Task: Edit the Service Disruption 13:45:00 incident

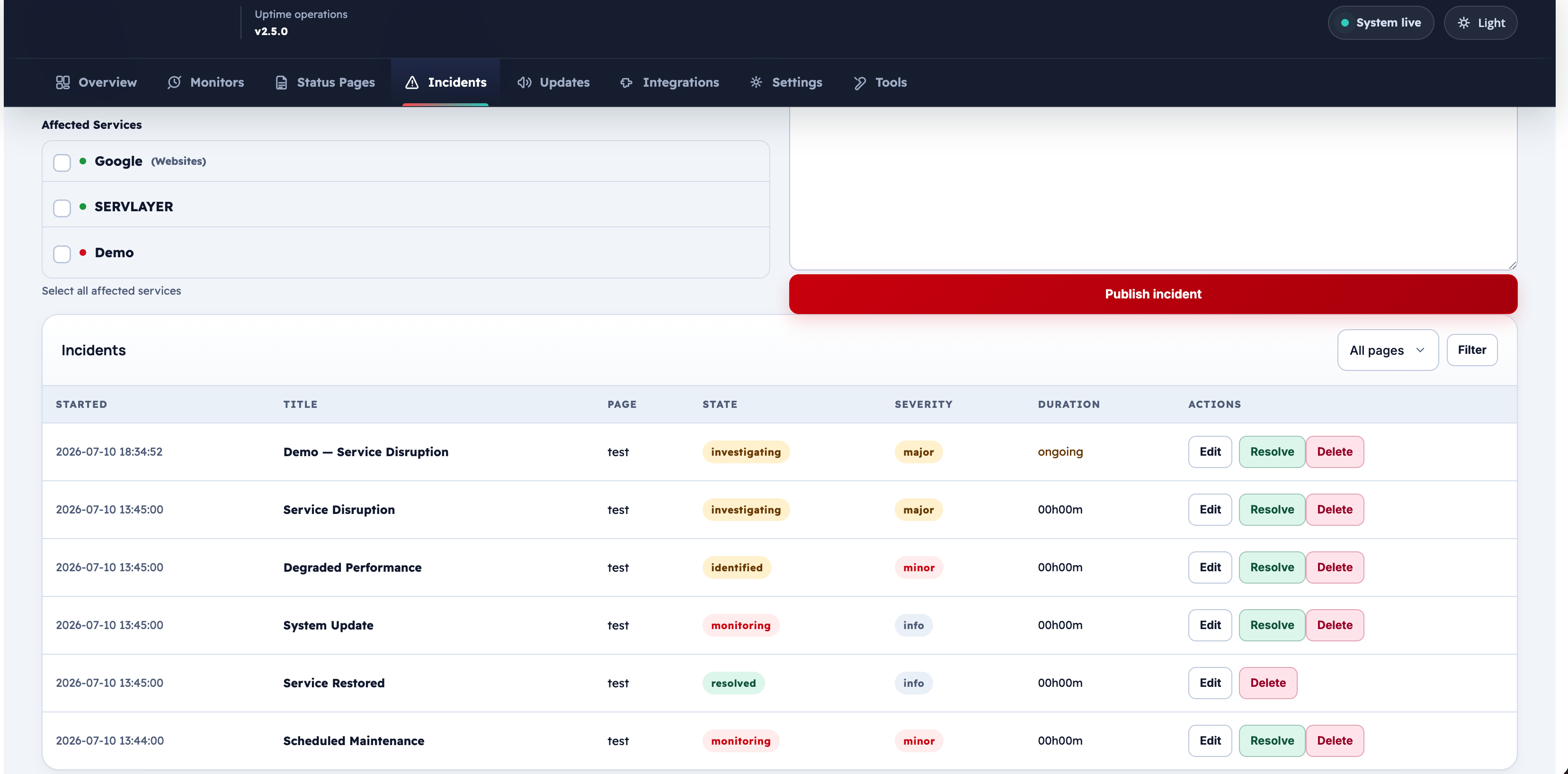Action: point(1210,510)
